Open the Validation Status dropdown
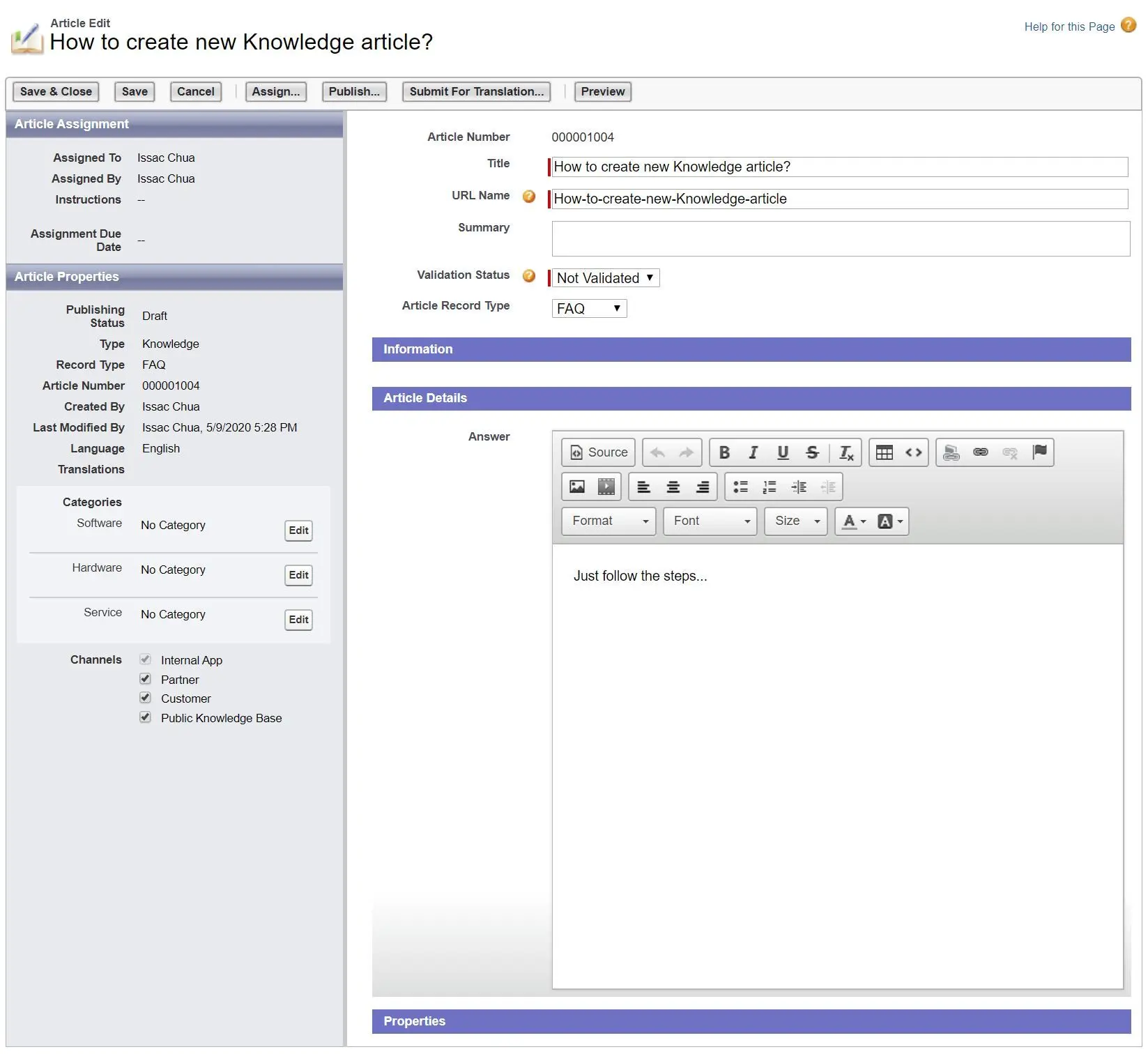1148x1054 pixels. pyautogui.click(x=606, y=278)
